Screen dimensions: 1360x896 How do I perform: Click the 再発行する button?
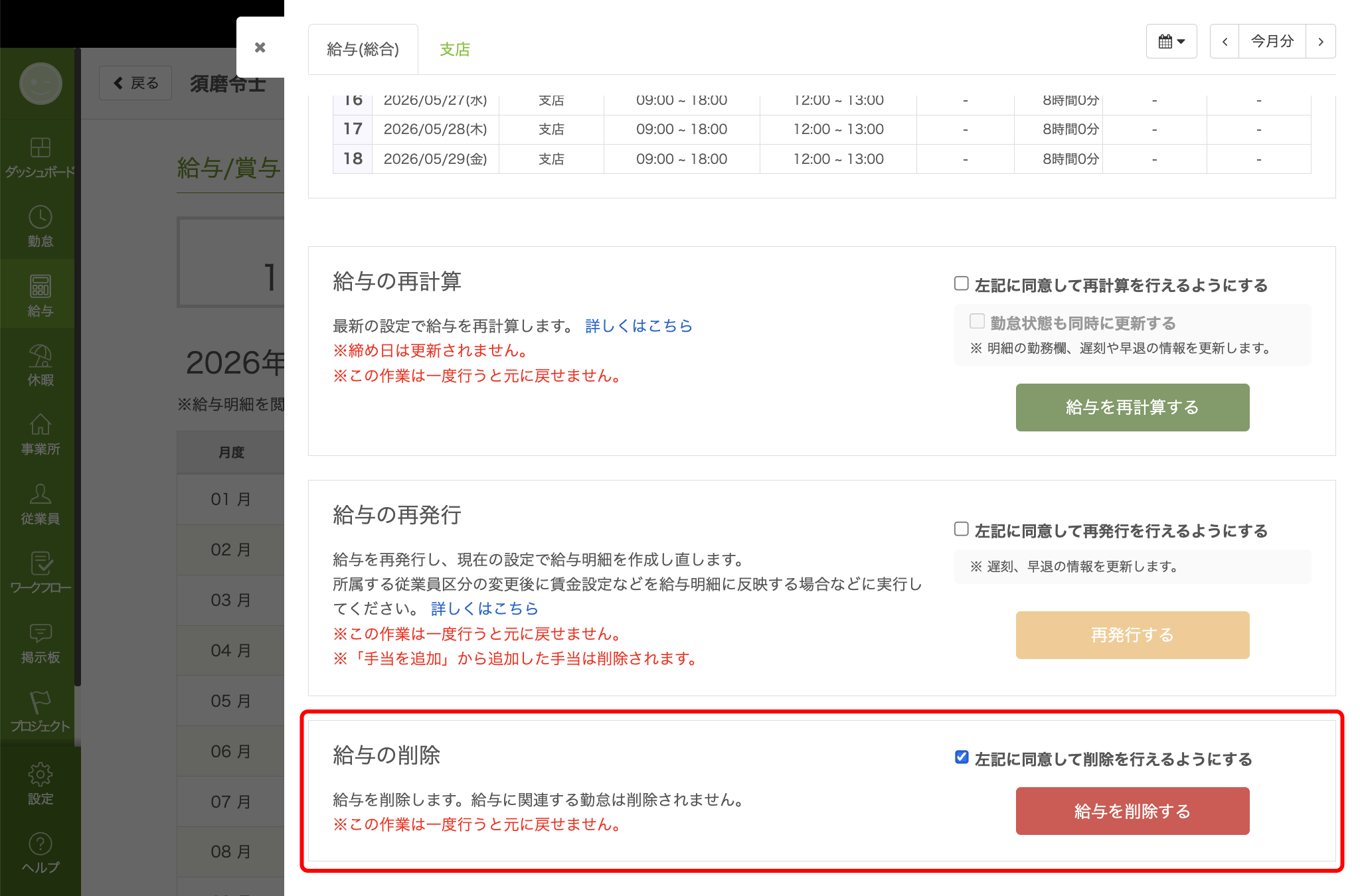[x=1132, y=635]
